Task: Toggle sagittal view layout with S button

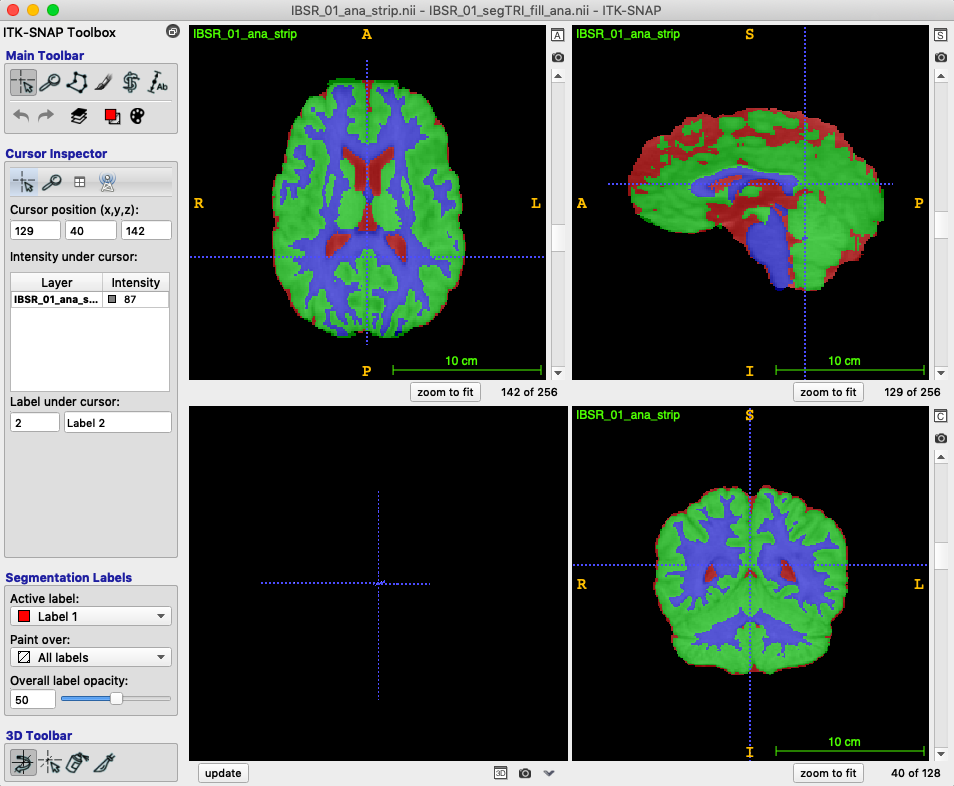Action: pyautogui.click(x=940, y=35)
